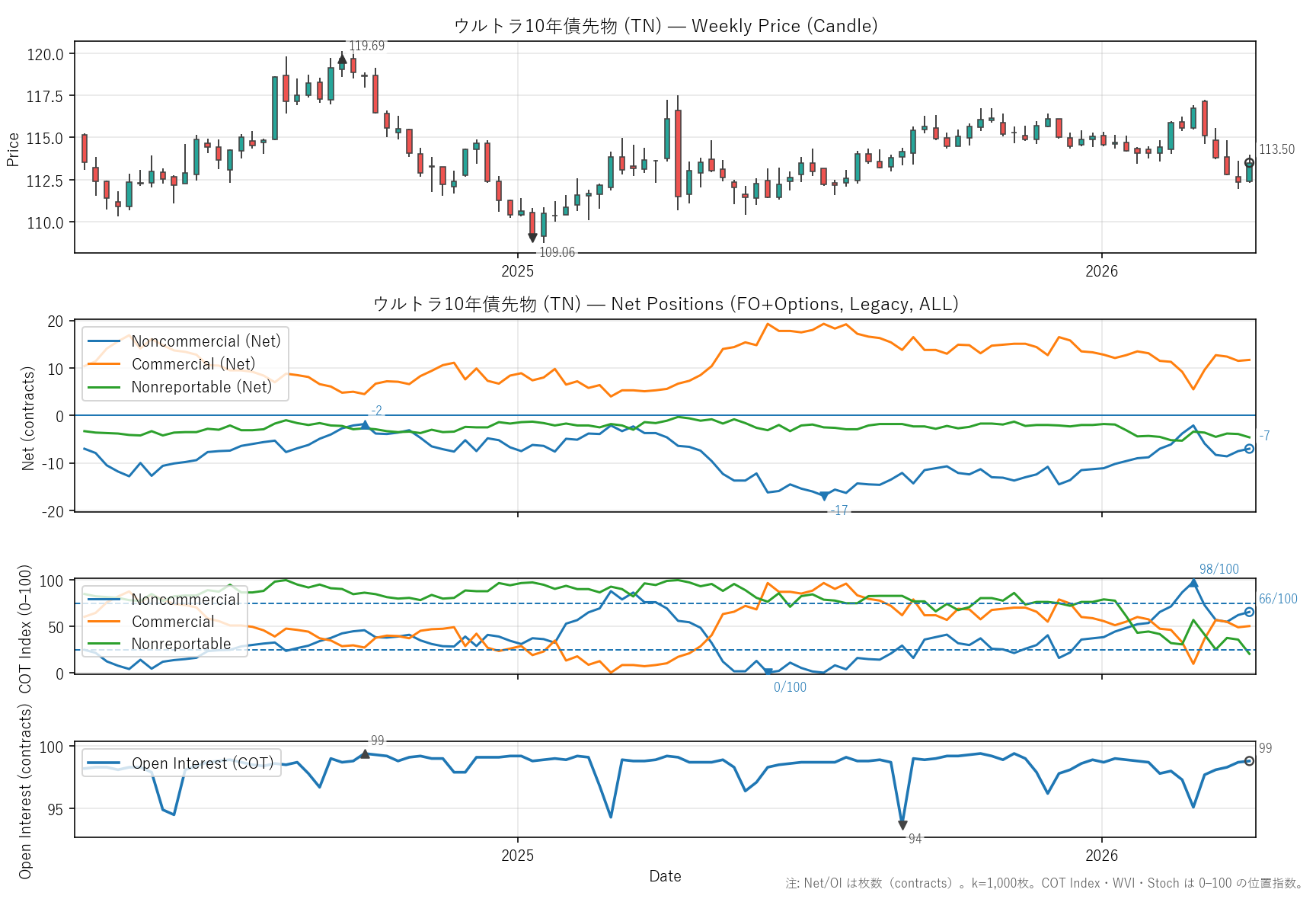Click the Open Interest low marker at 94
Viewport: 1316px width, 899px height.
(x=902, y=825)
